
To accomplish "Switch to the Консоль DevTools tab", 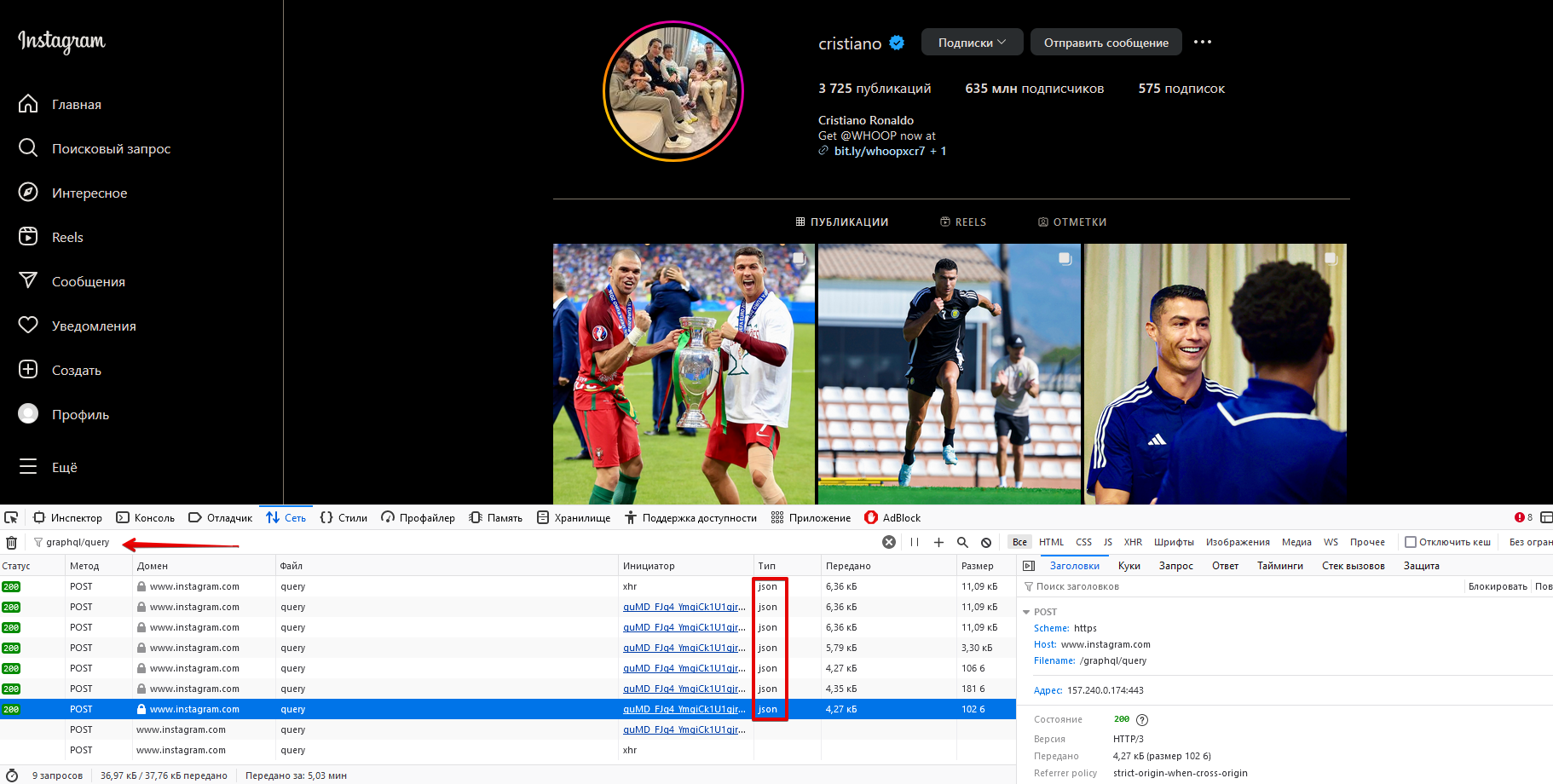I will [x=146, y=517].
